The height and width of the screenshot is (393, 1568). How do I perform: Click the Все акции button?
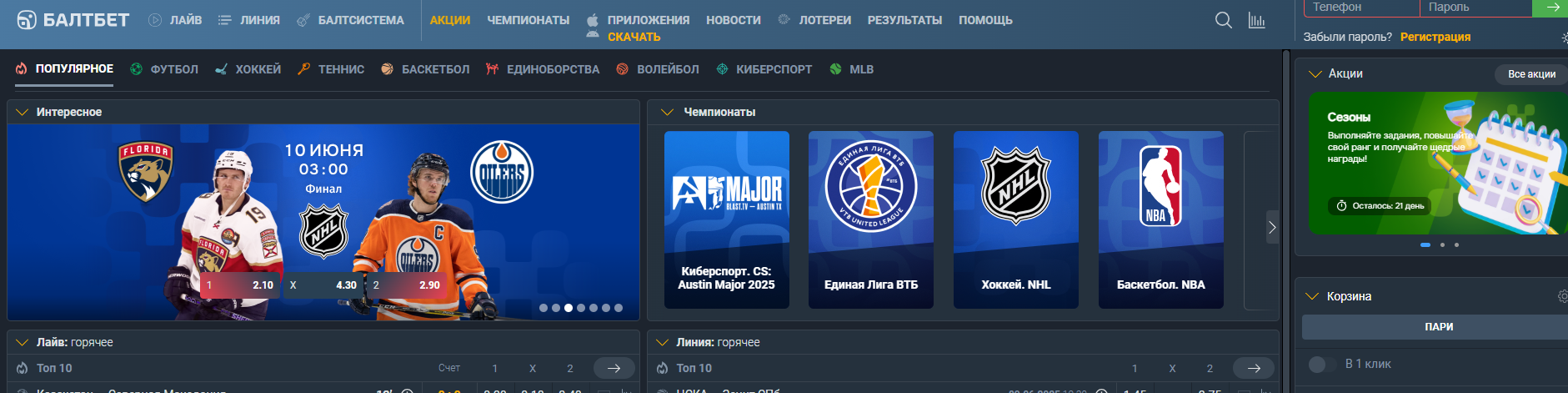[x=1531, y=73]
